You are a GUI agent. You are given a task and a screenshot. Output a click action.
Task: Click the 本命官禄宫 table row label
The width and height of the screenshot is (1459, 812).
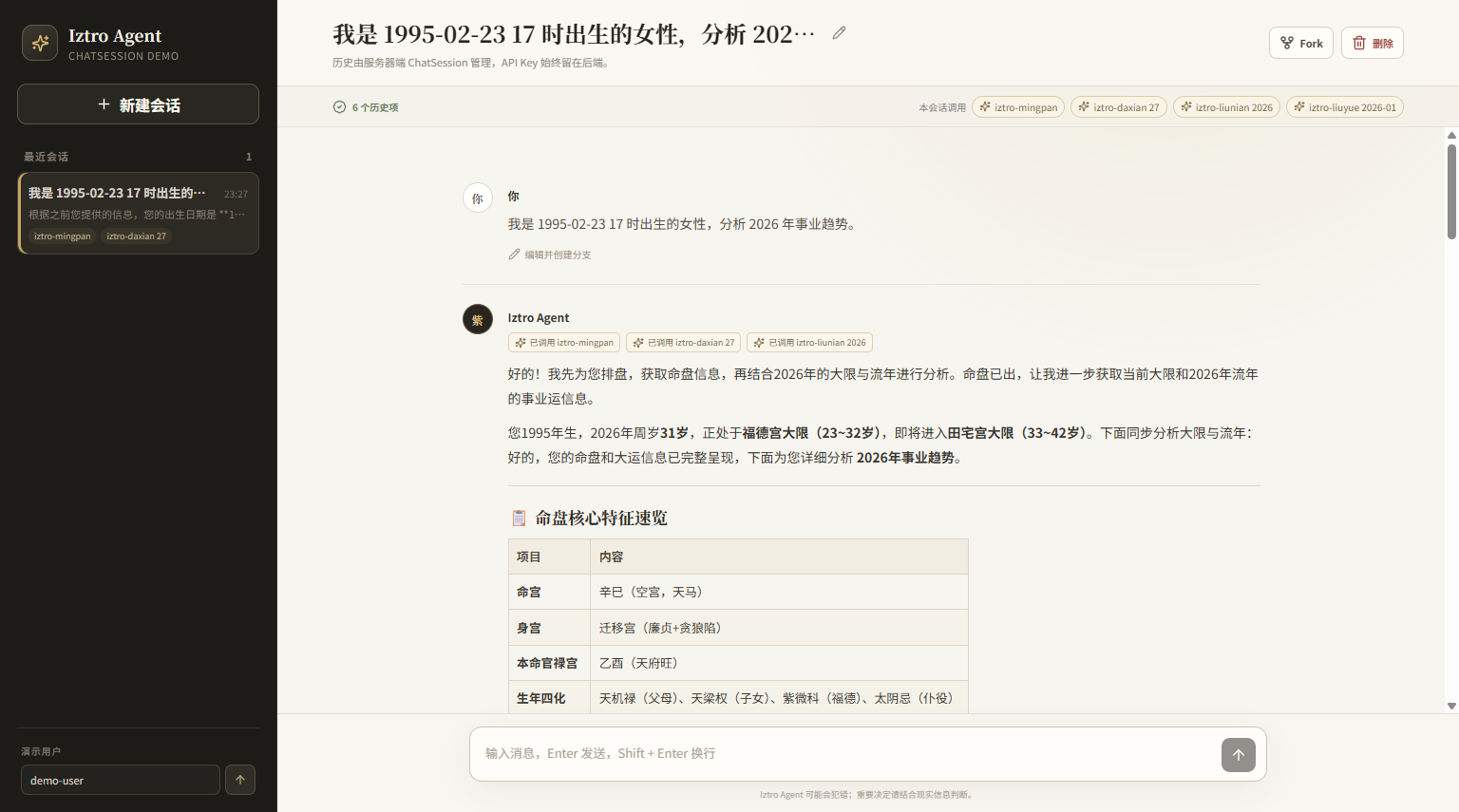pos(547,663)
